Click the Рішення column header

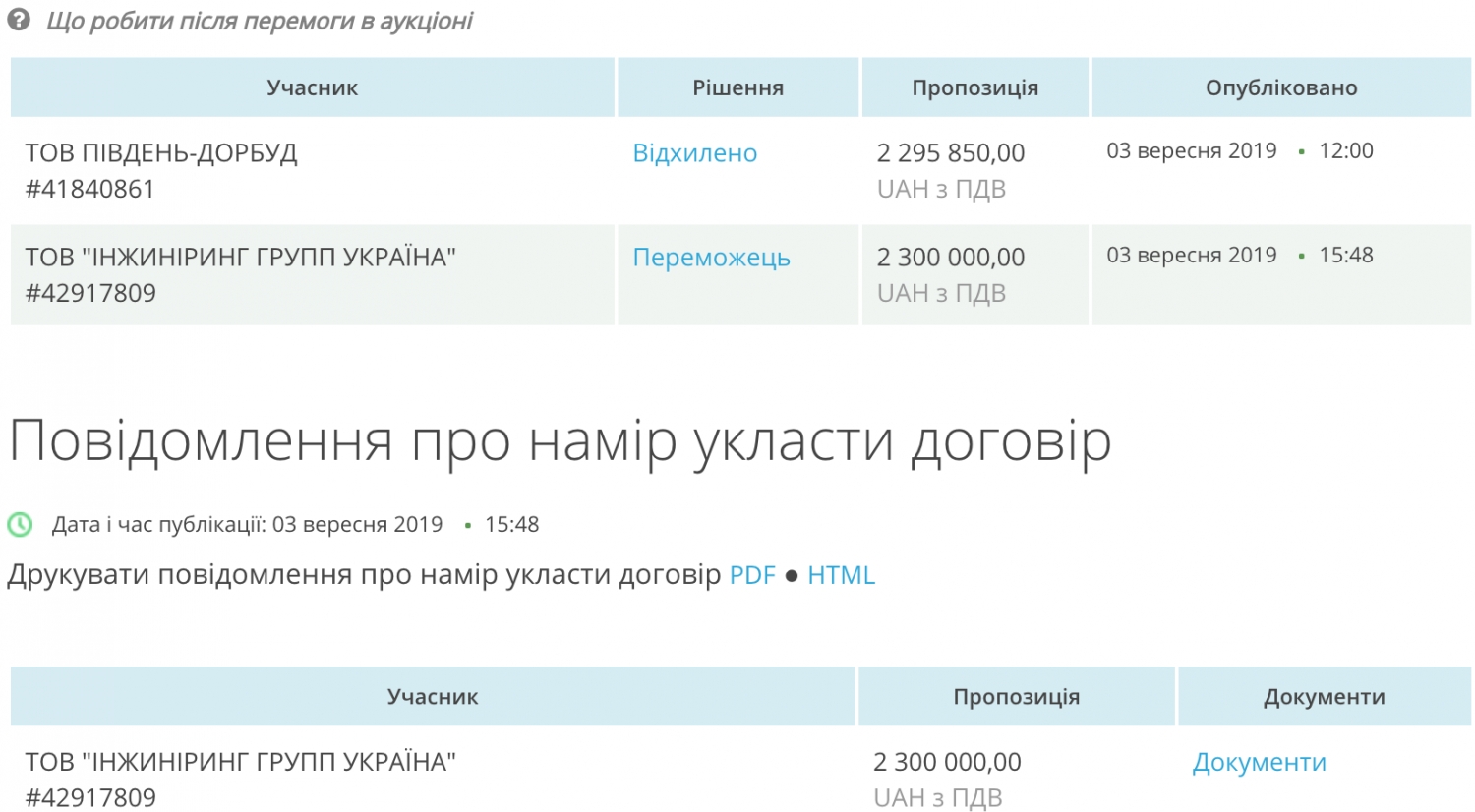(737, 87)
